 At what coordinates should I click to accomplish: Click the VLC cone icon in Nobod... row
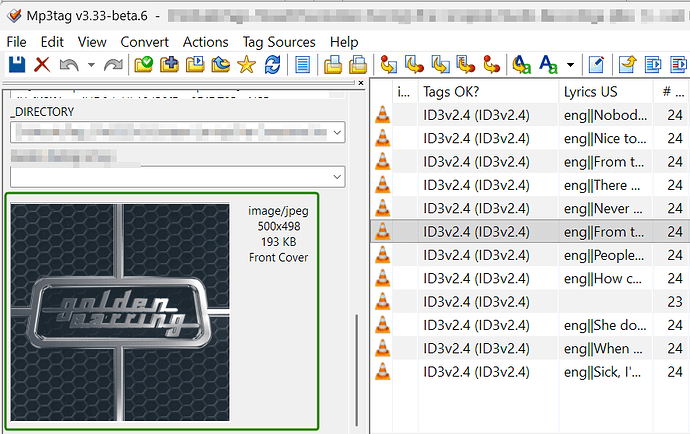coord(382,115)
